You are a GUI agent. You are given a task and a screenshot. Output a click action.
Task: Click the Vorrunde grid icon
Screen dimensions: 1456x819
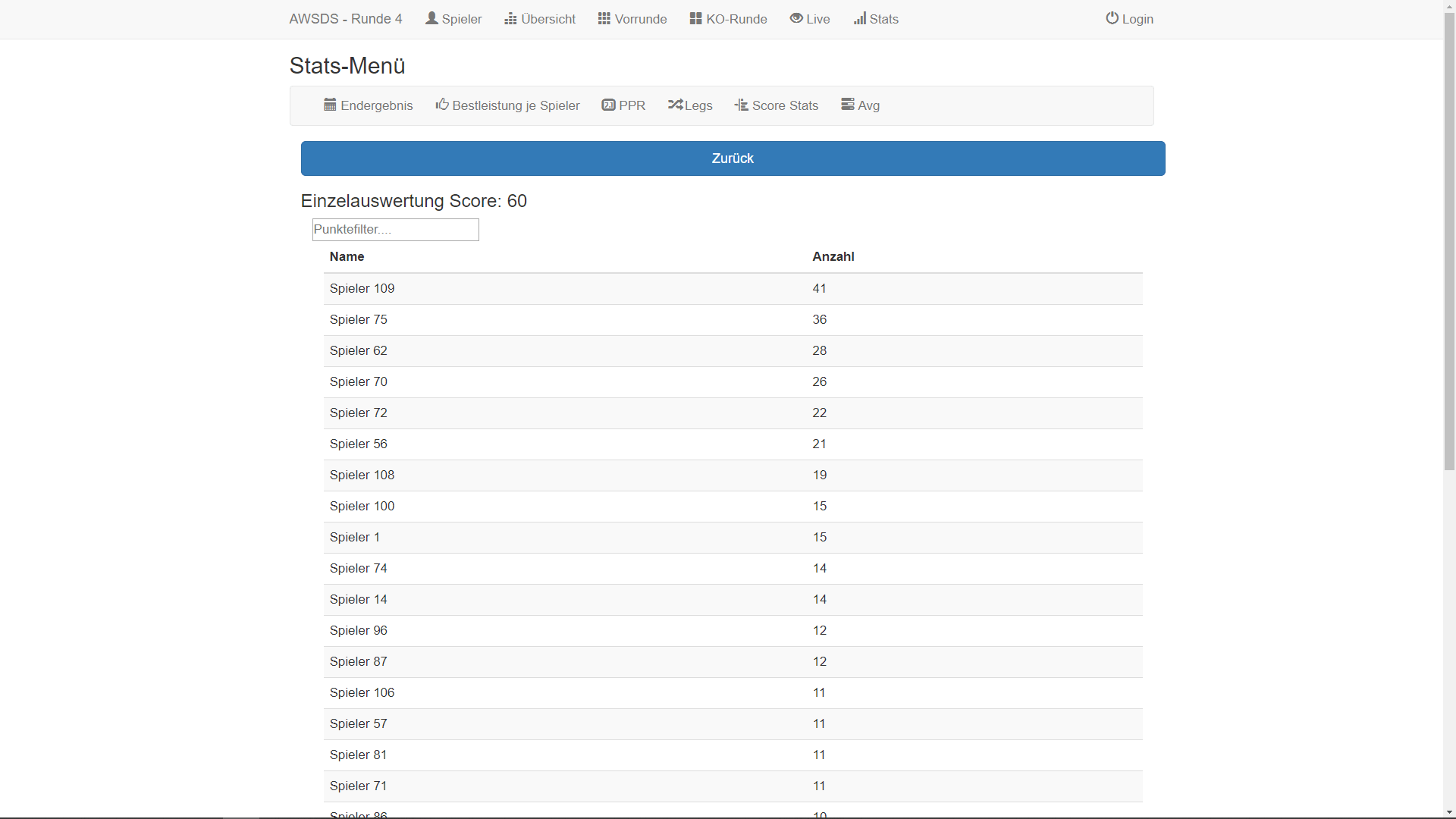point(604,18)
